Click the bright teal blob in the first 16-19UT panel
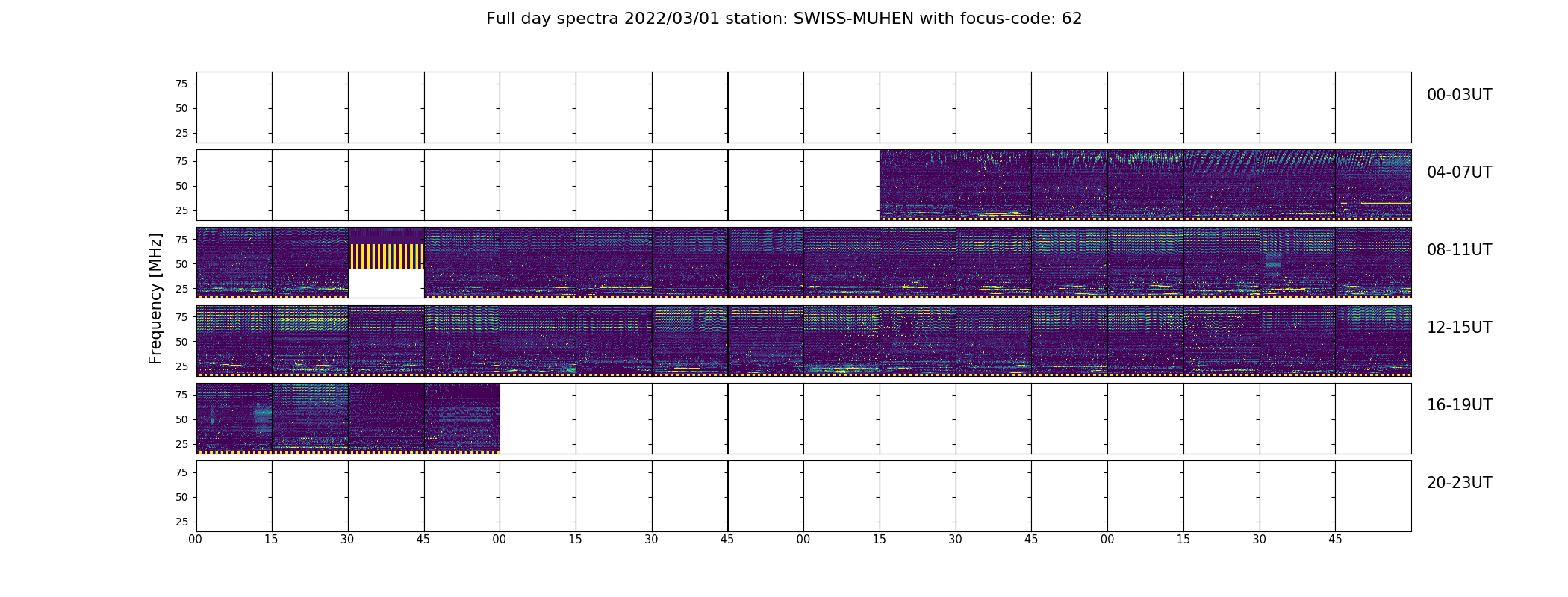 tap(262, 418)
